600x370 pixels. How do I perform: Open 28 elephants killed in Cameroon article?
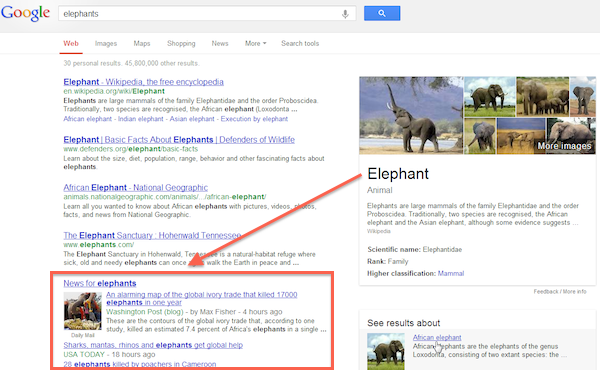click(x=140, y=364)
